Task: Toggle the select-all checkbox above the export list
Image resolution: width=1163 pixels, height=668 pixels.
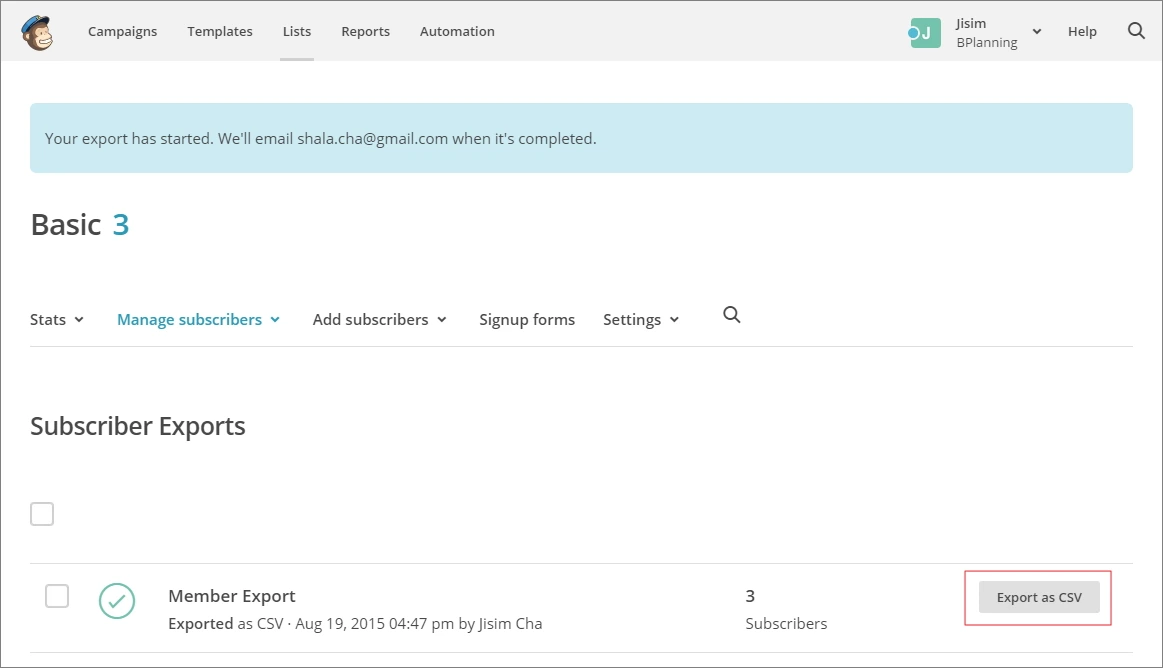Action: [42, 513]
